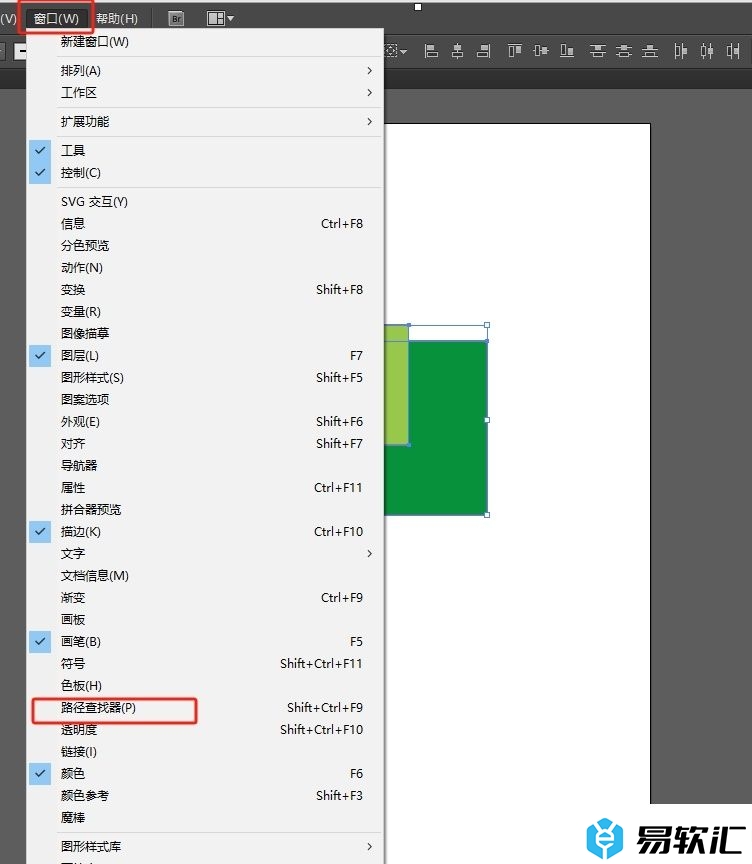Expand the 文字 submenu

pyautogui.click(x=205, y=554)
